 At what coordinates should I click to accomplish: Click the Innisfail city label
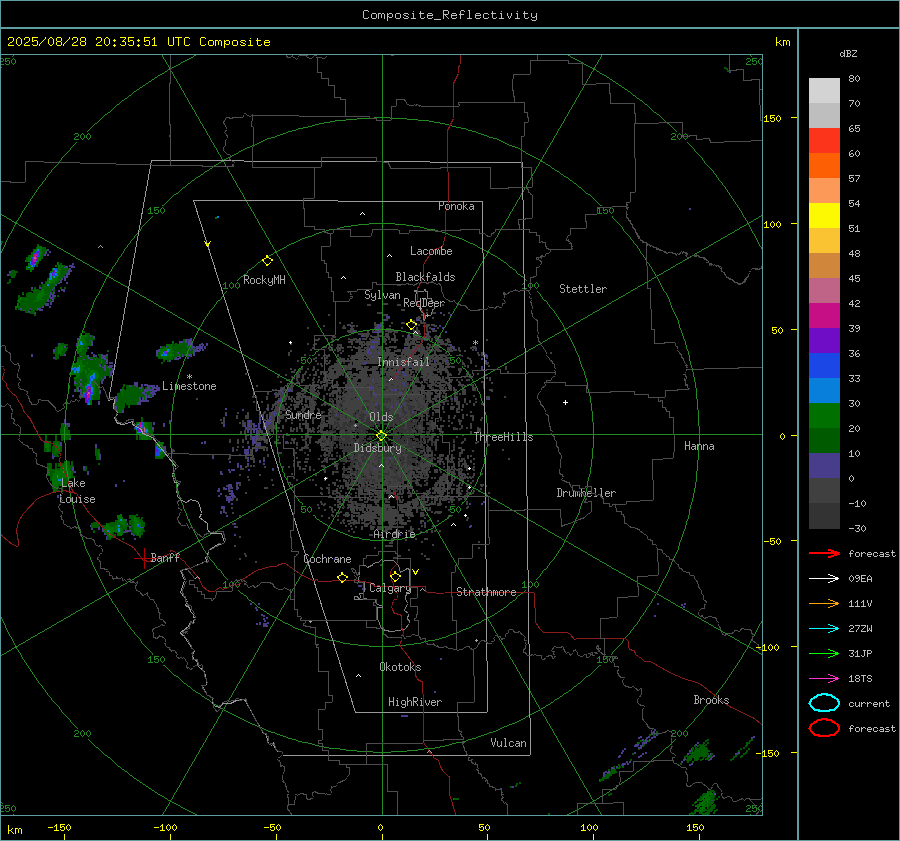click(404, 362)
